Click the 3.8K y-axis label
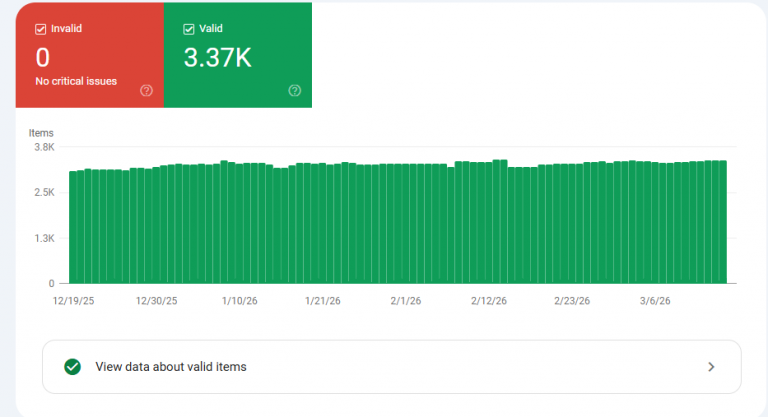Viewport: 768px width, 417px height. pos(44,147)
